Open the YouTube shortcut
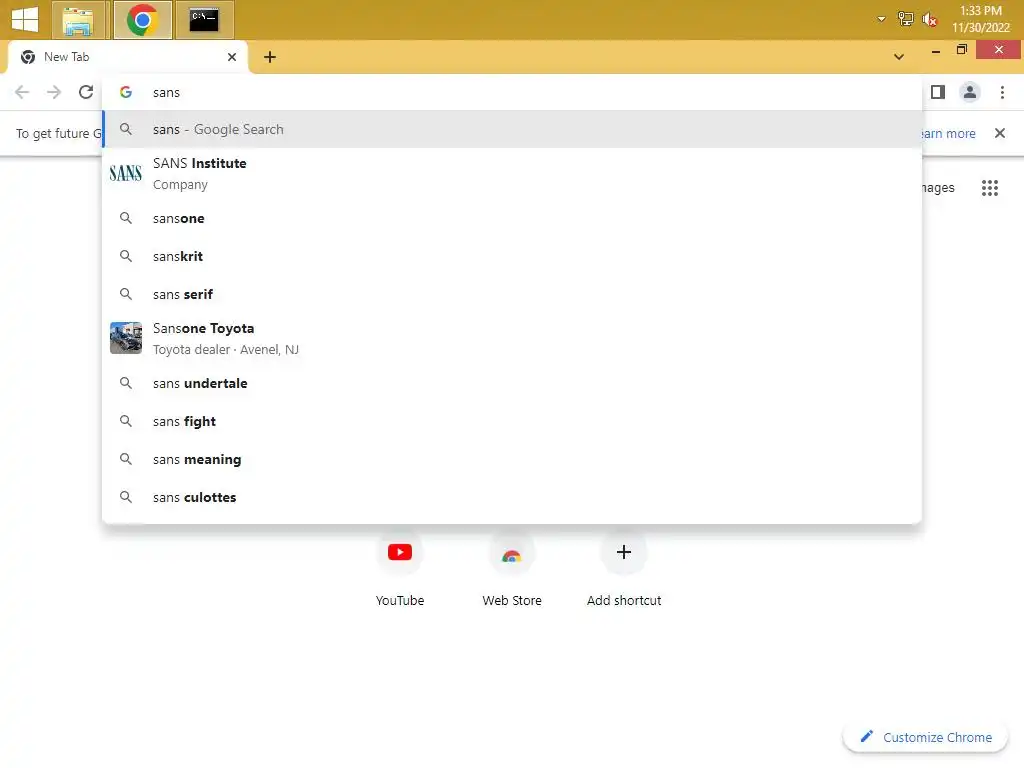 (x=400, y=568)
